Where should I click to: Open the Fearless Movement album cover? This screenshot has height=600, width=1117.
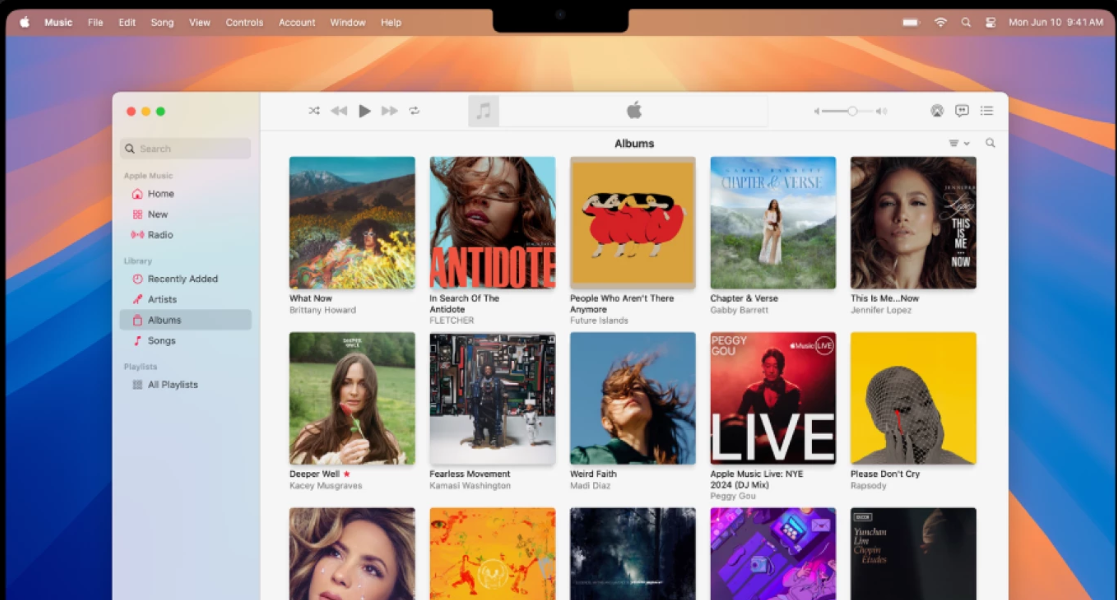tap(492, 398)
